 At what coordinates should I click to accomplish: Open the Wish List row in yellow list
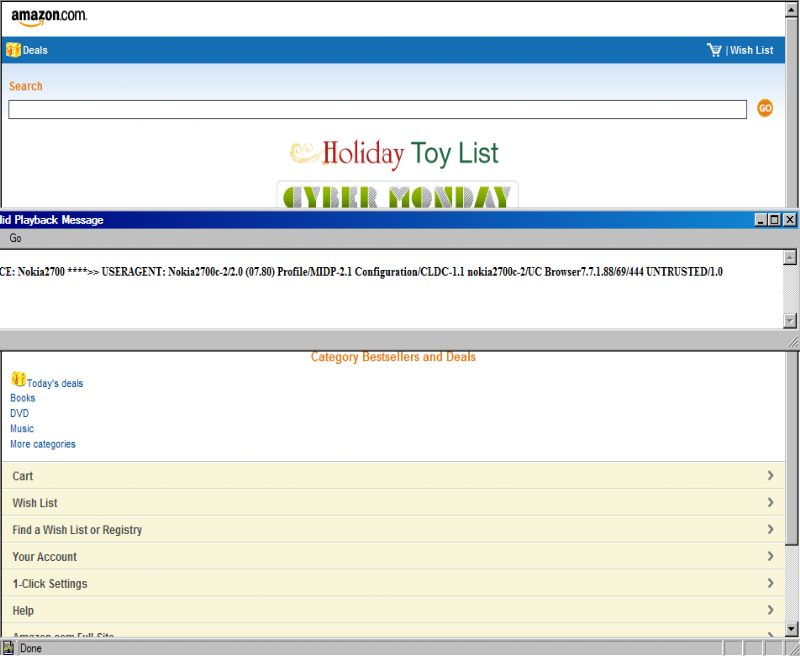click(393, 502)
